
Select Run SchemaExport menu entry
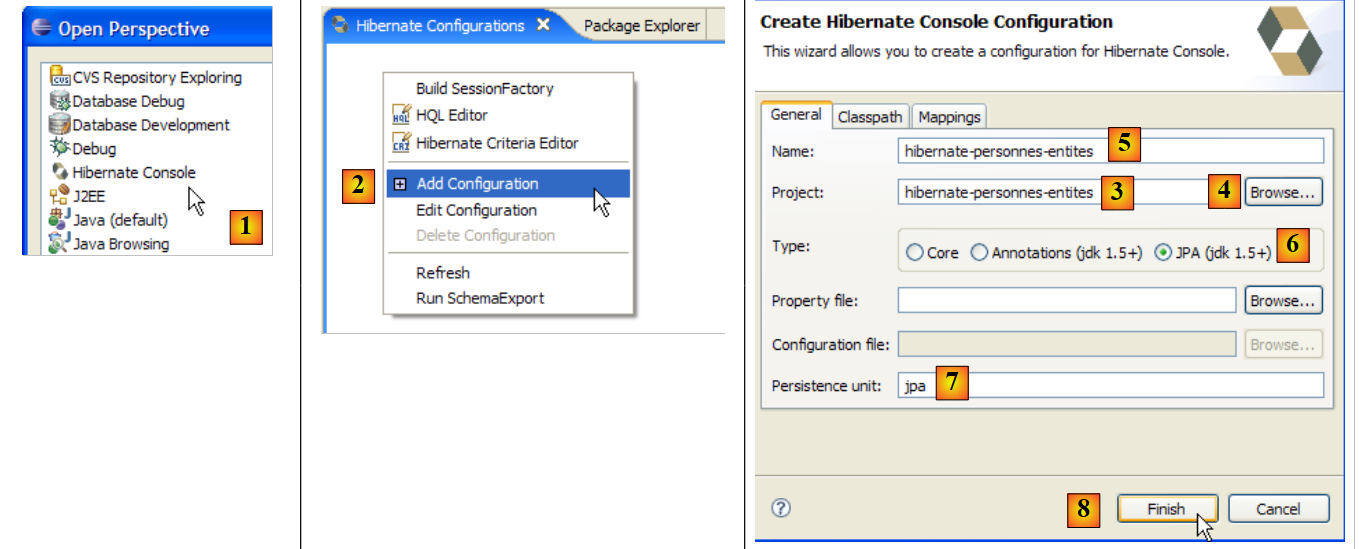pyautogui.click(x=480, y=298)
